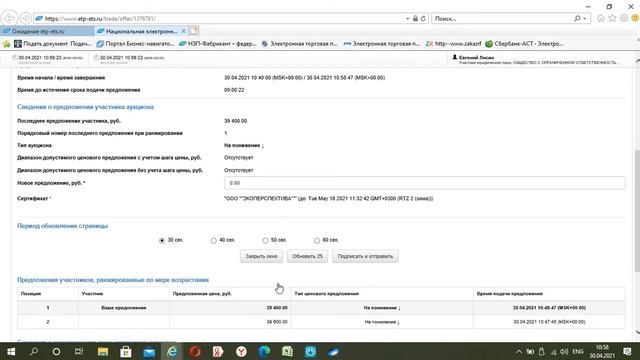The image size is (640, 360).
Task: Open Сбербанк-АСТ bookmark
Action: tap(524, 44)
